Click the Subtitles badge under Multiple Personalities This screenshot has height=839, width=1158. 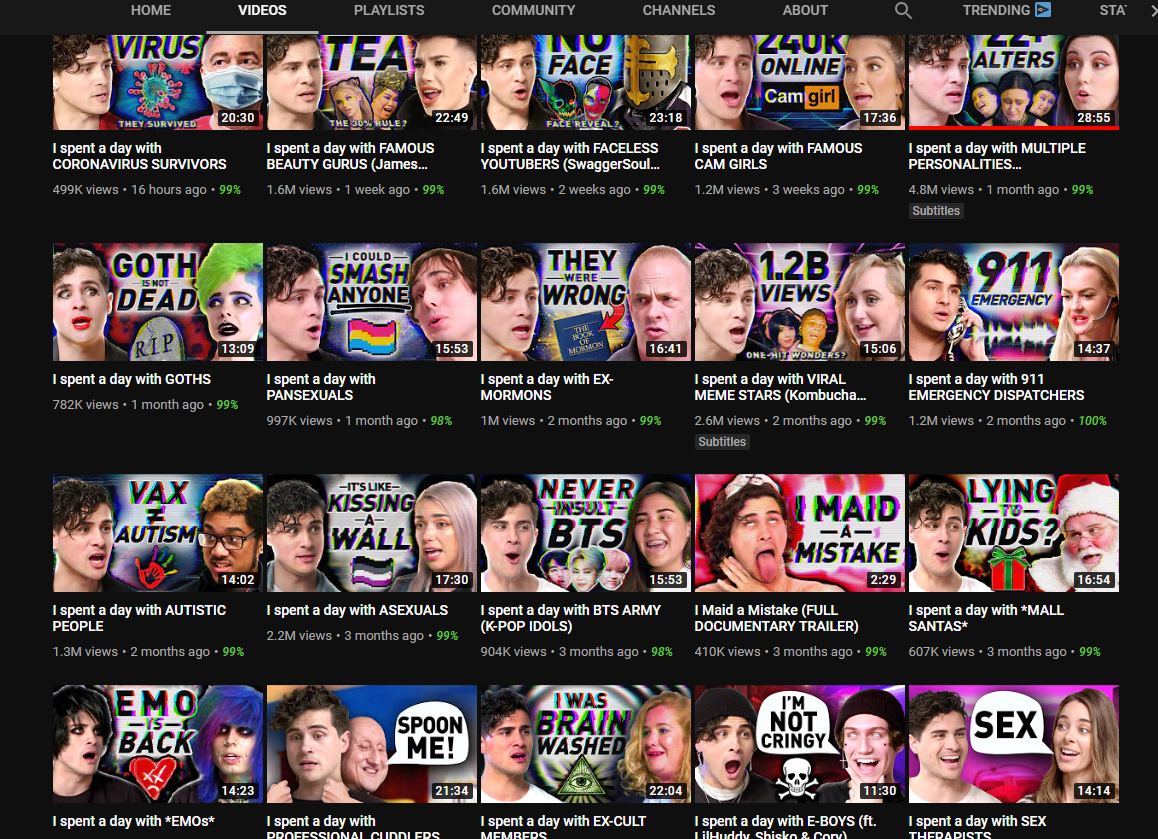(x=936, y=210)
